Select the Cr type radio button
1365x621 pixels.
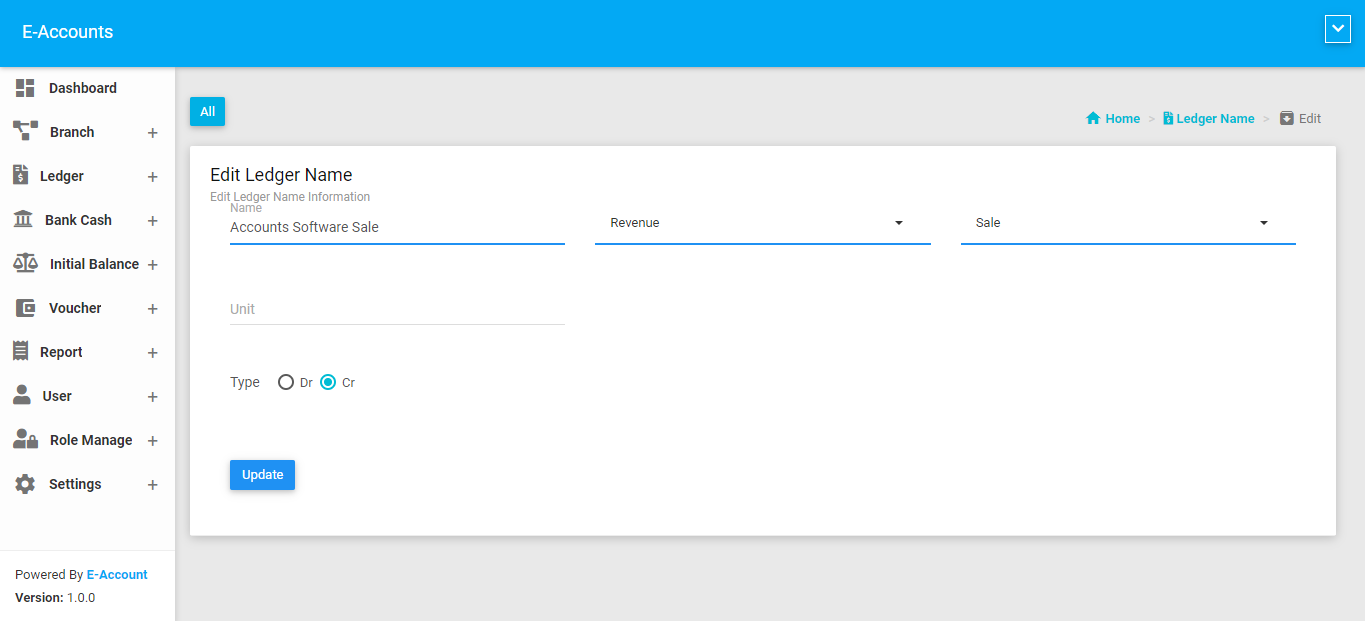pos(328,382)
